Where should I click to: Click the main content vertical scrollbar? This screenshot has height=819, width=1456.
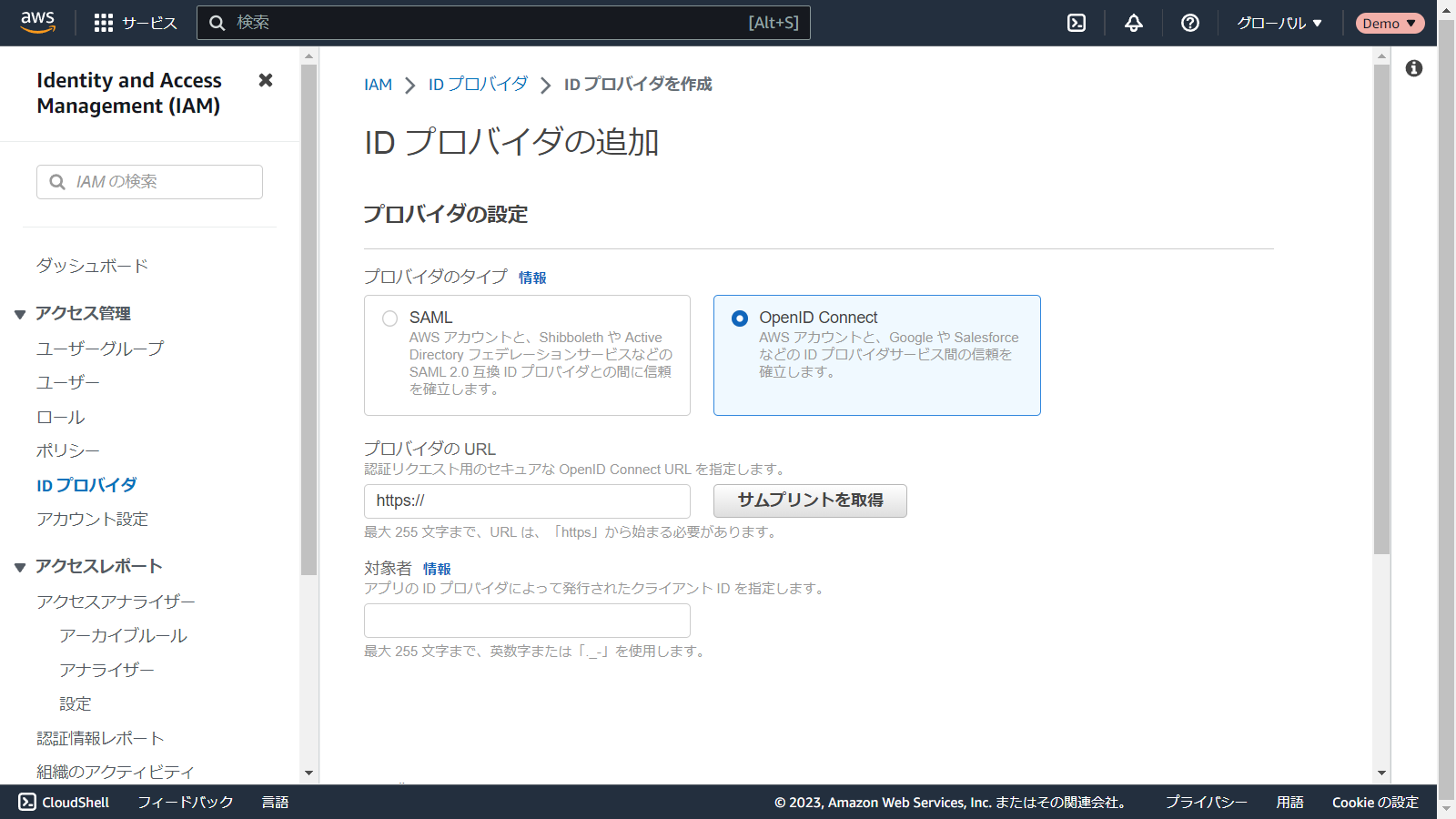[x=1381, y=309]
